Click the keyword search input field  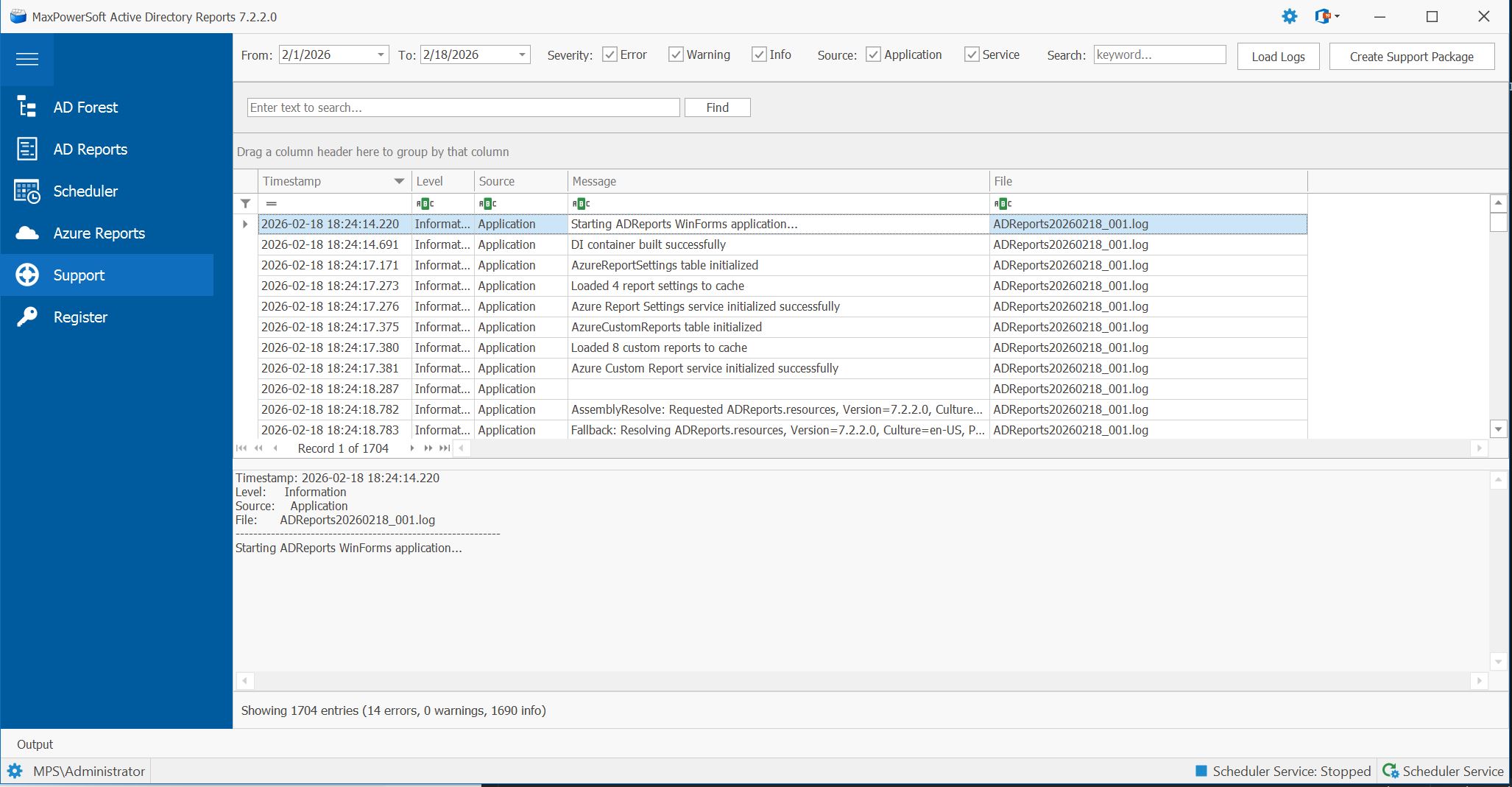(x=1159, y=54)
